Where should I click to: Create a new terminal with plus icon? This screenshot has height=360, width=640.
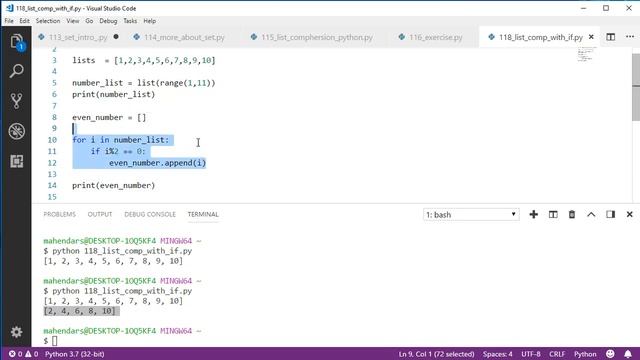click(533, 214)
